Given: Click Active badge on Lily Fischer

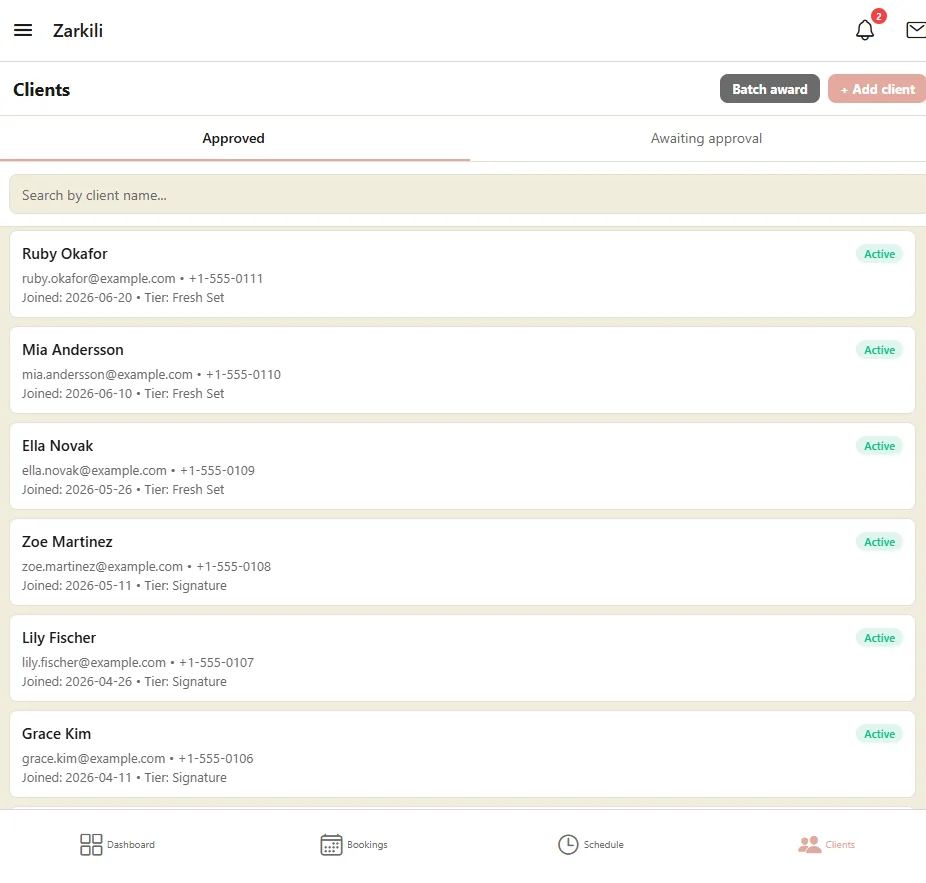Looking at the screenshot, I should coord(879,638).
